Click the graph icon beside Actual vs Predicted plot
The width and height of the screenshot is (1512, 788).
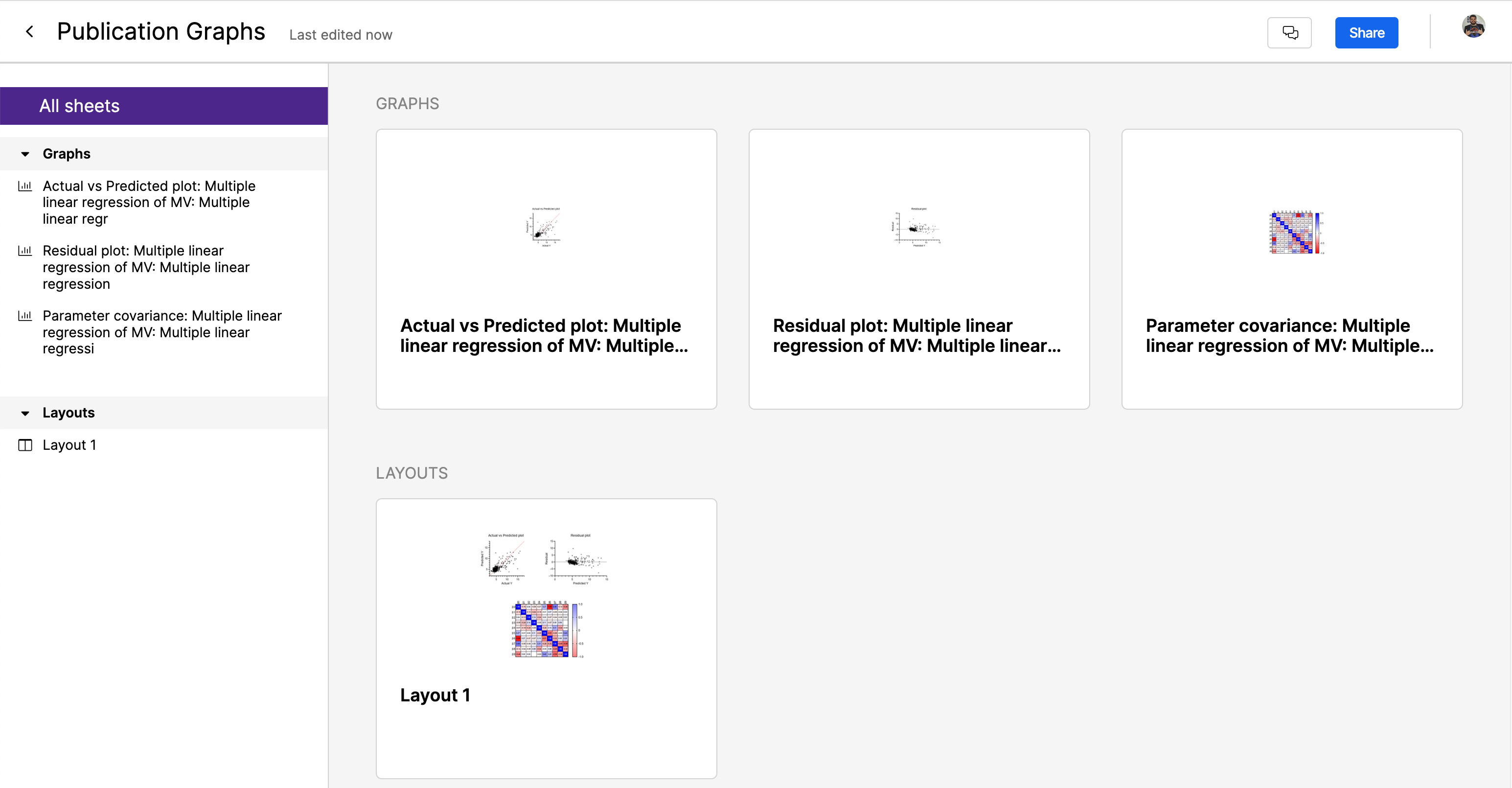pos(25,185)
